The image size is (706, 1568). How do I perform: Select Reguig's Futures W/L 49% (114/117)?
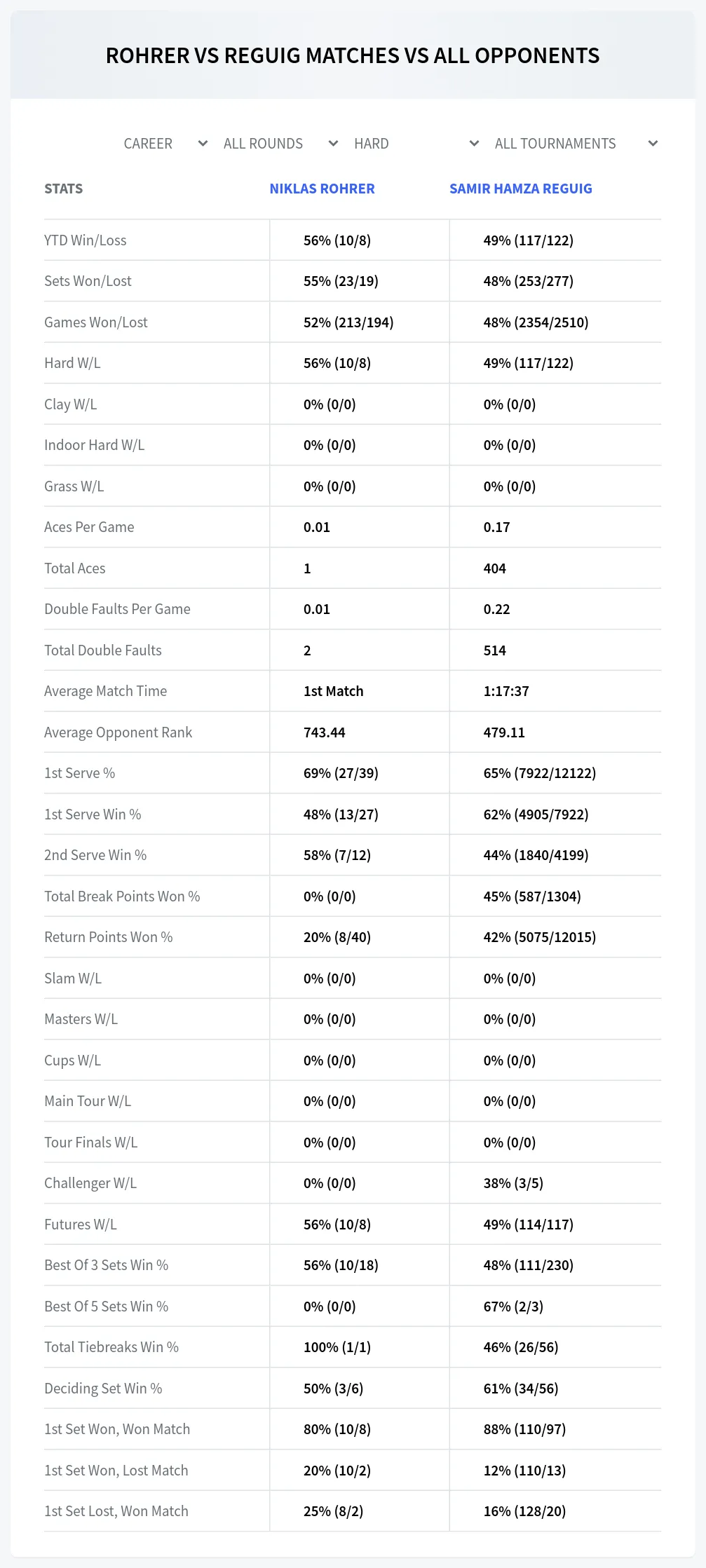[529, 1225]
